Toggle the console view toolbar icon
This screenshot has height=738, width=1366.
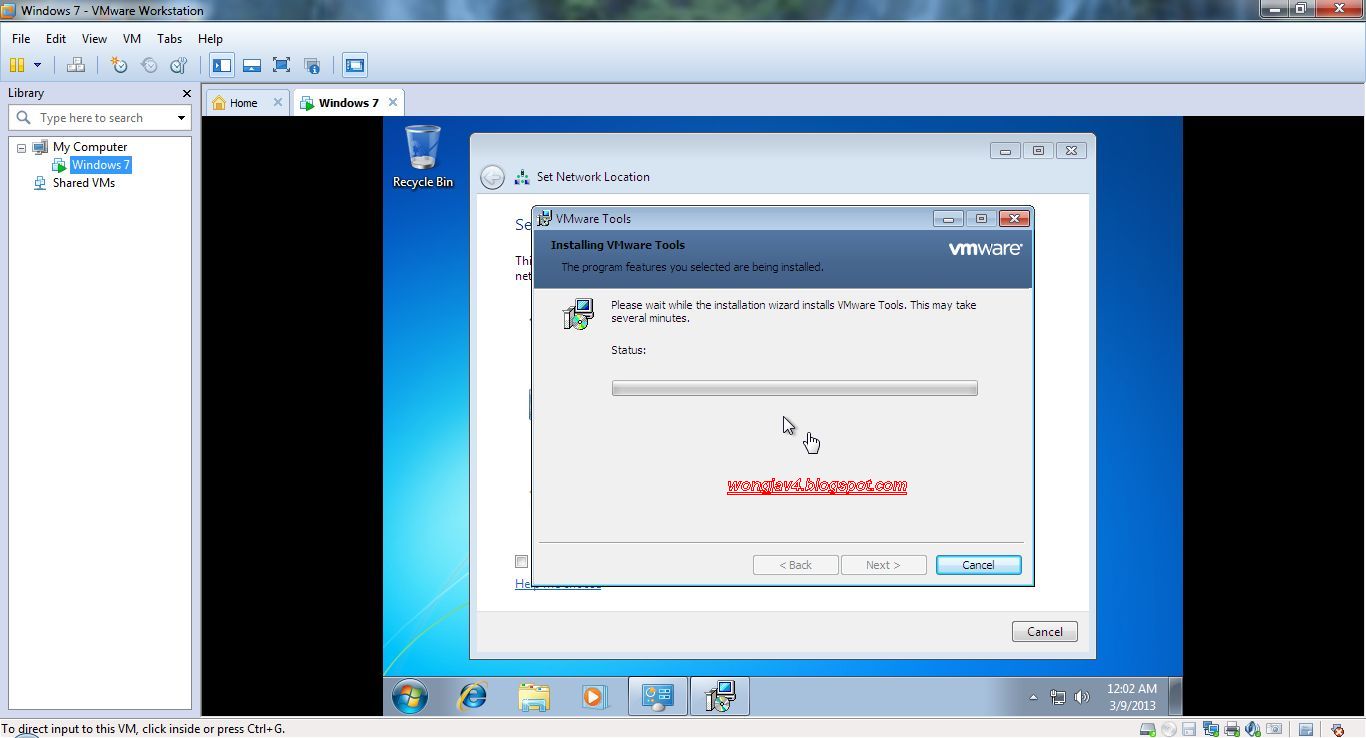point(355,65)
